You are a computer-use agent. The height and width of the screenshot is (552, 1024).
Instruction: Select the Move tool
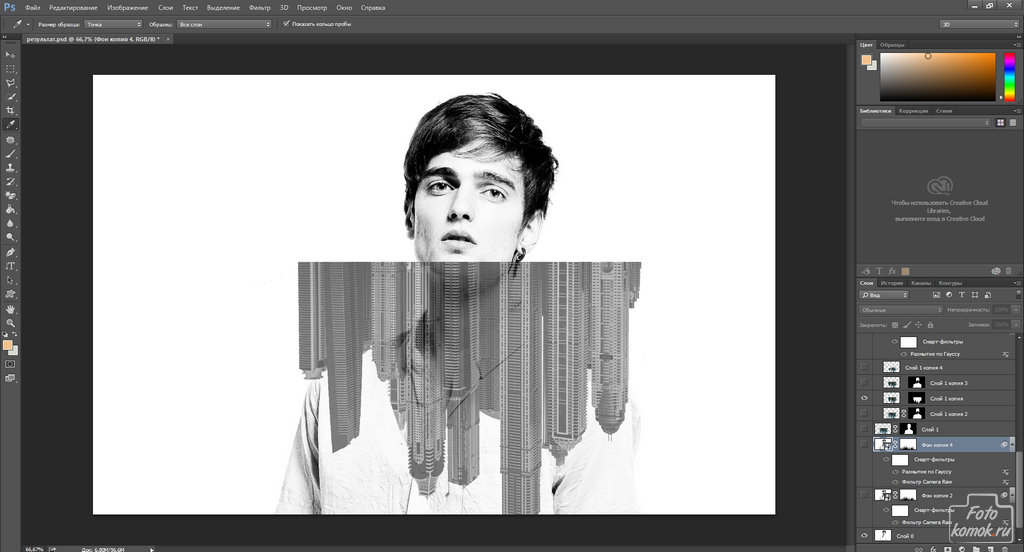click(11, 54)
